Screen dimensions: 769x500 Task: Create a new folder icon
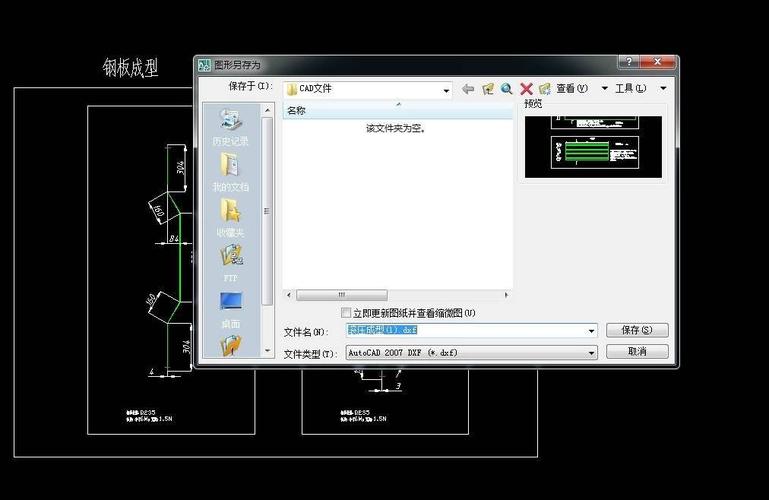click(x=544, y=89)
